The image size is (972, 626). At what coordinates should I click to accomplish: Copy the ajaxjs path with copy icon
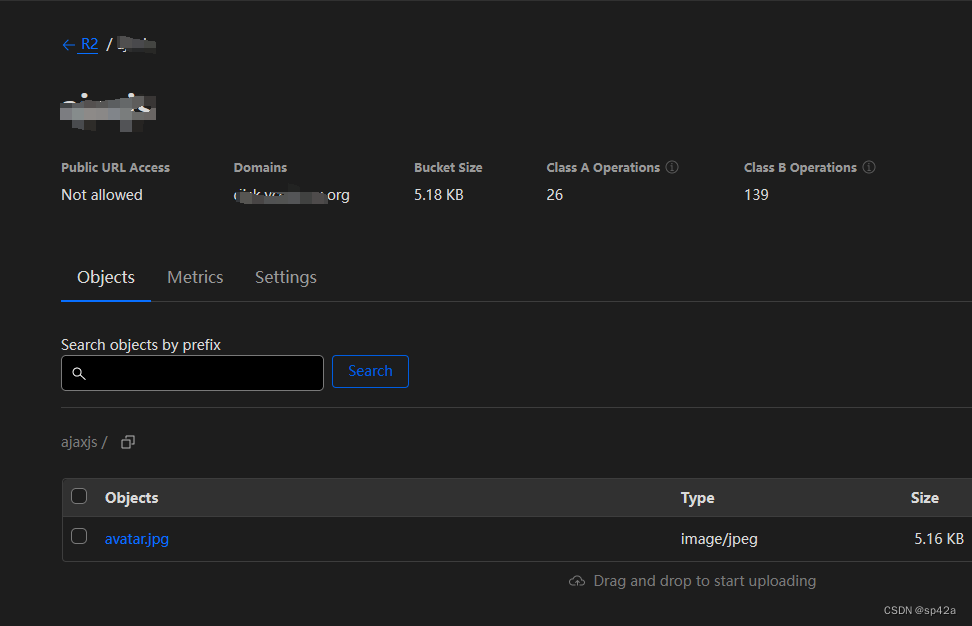128,442
